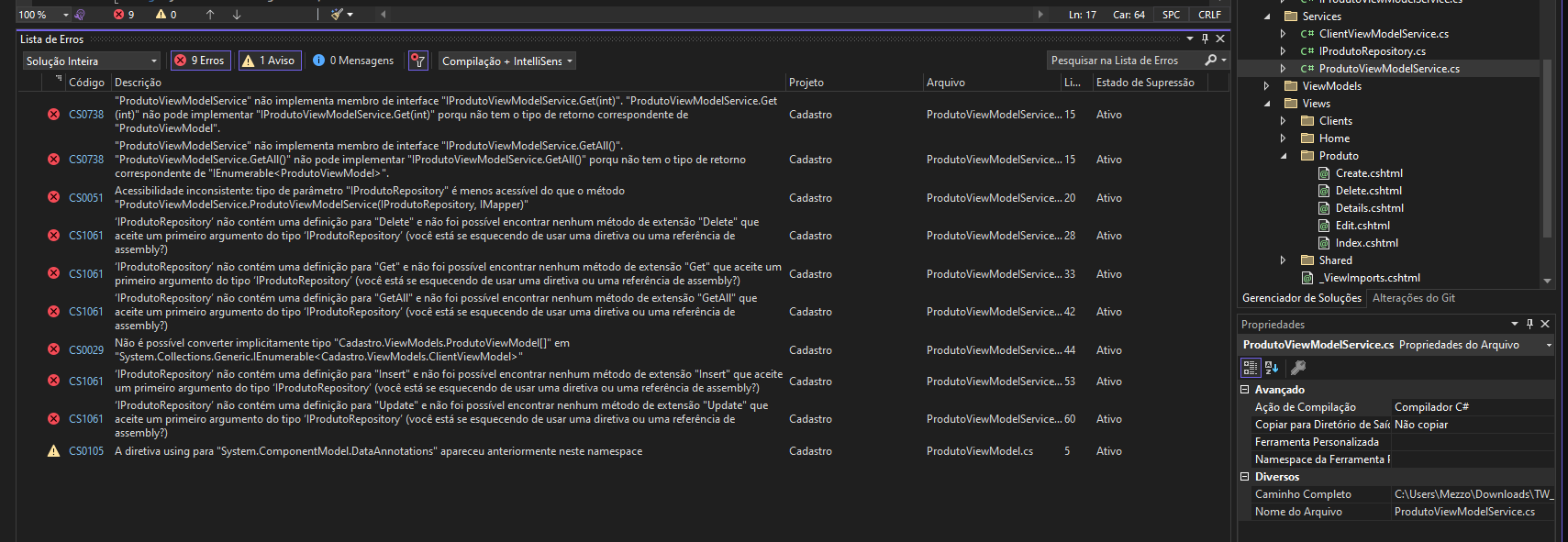
Task: Open the CS0051 error code link
Action: [86, 198]
